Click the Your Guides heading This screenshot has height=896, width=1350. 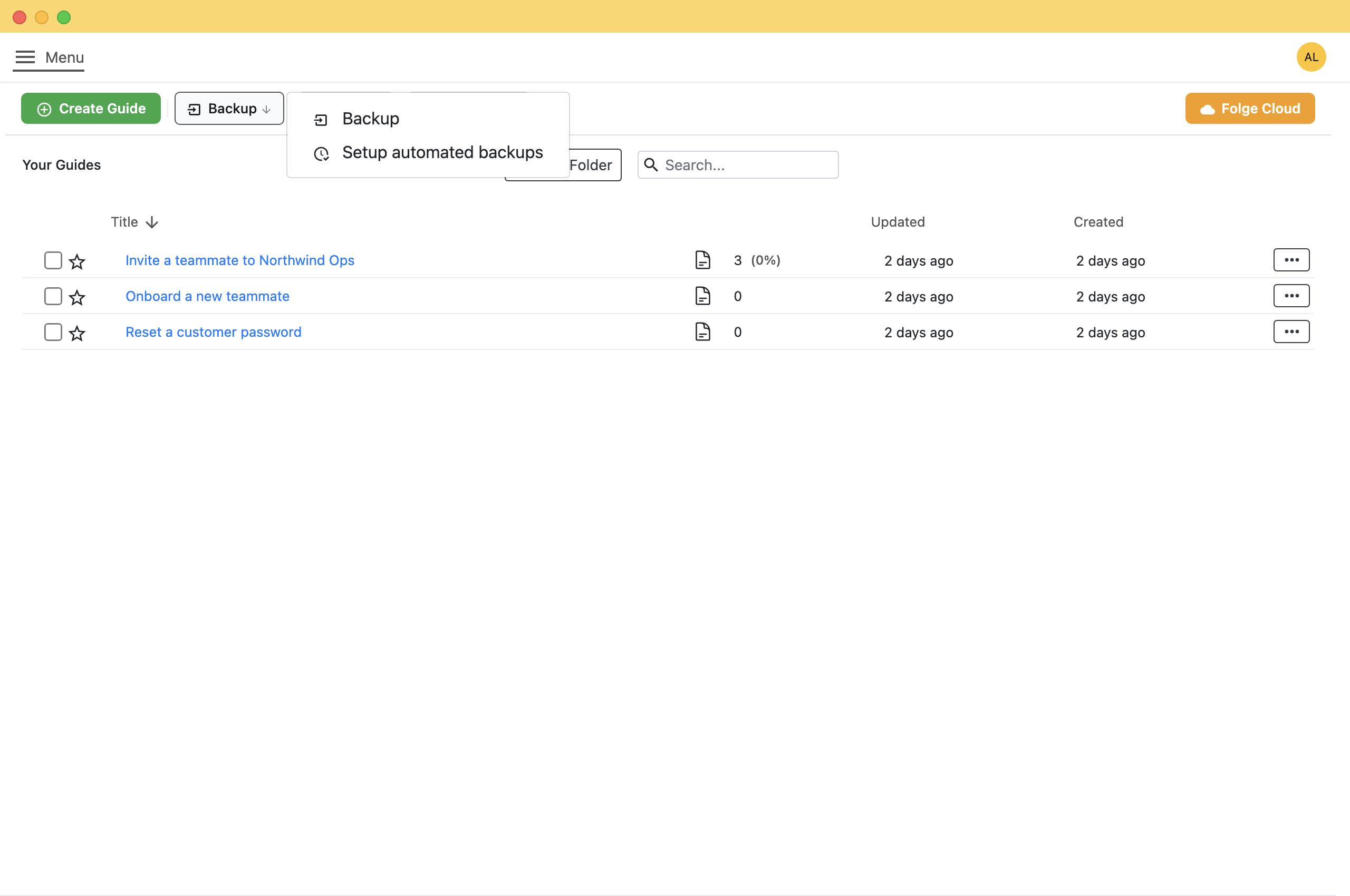click(x=61, y=165)
